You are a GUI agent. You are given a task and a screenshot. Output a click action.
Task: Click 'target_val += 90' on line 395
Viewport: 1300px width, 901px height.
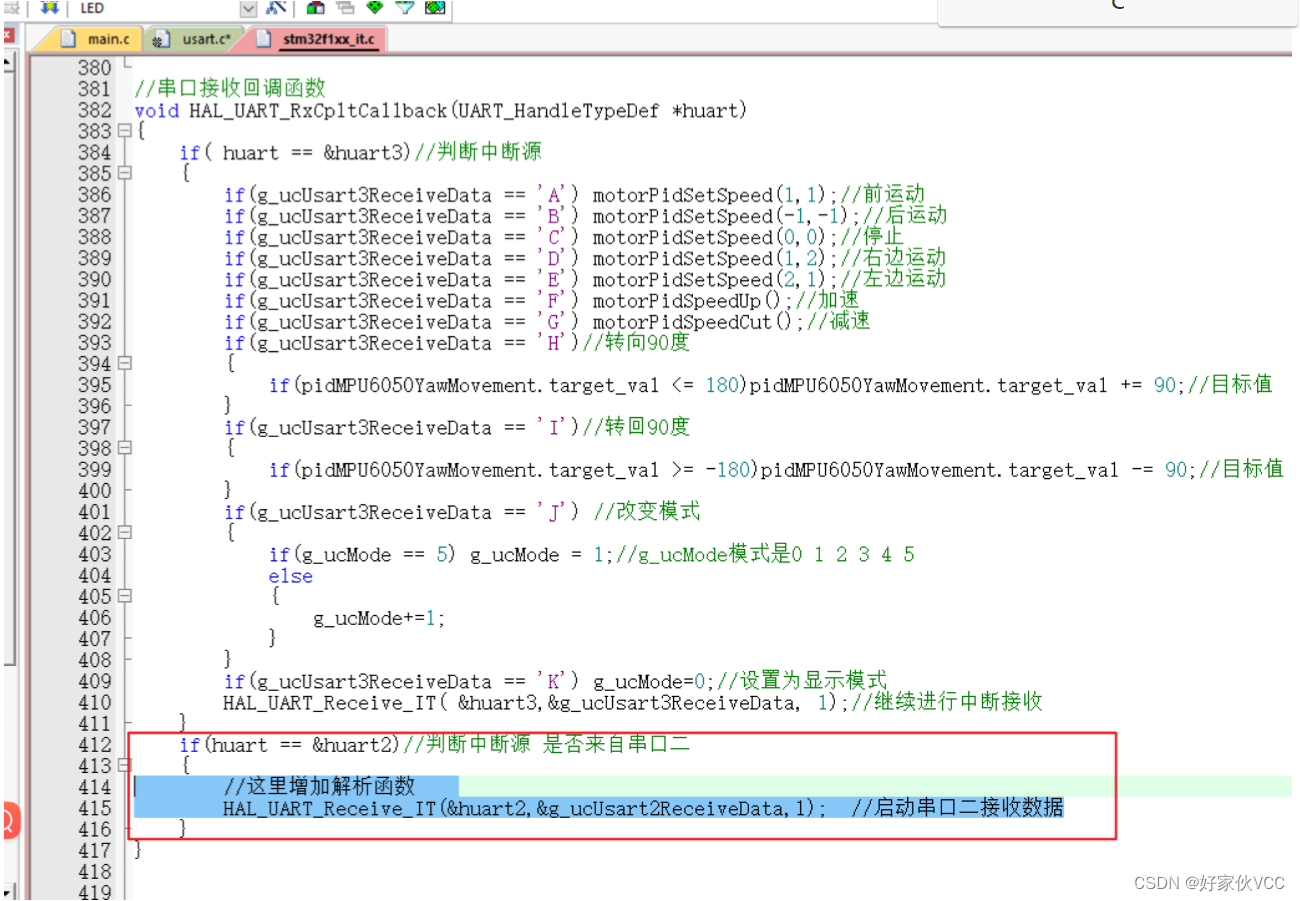pos(1082,385)
